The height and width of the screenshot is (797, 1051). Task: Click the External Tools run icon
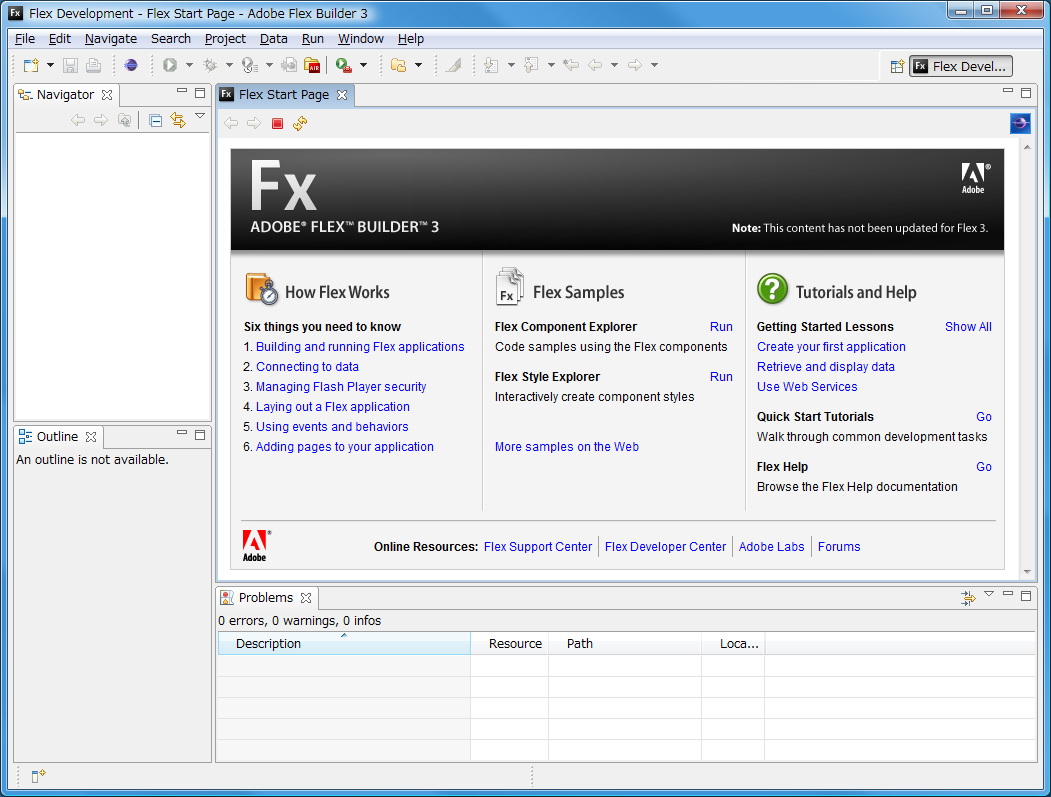[344, 65]
